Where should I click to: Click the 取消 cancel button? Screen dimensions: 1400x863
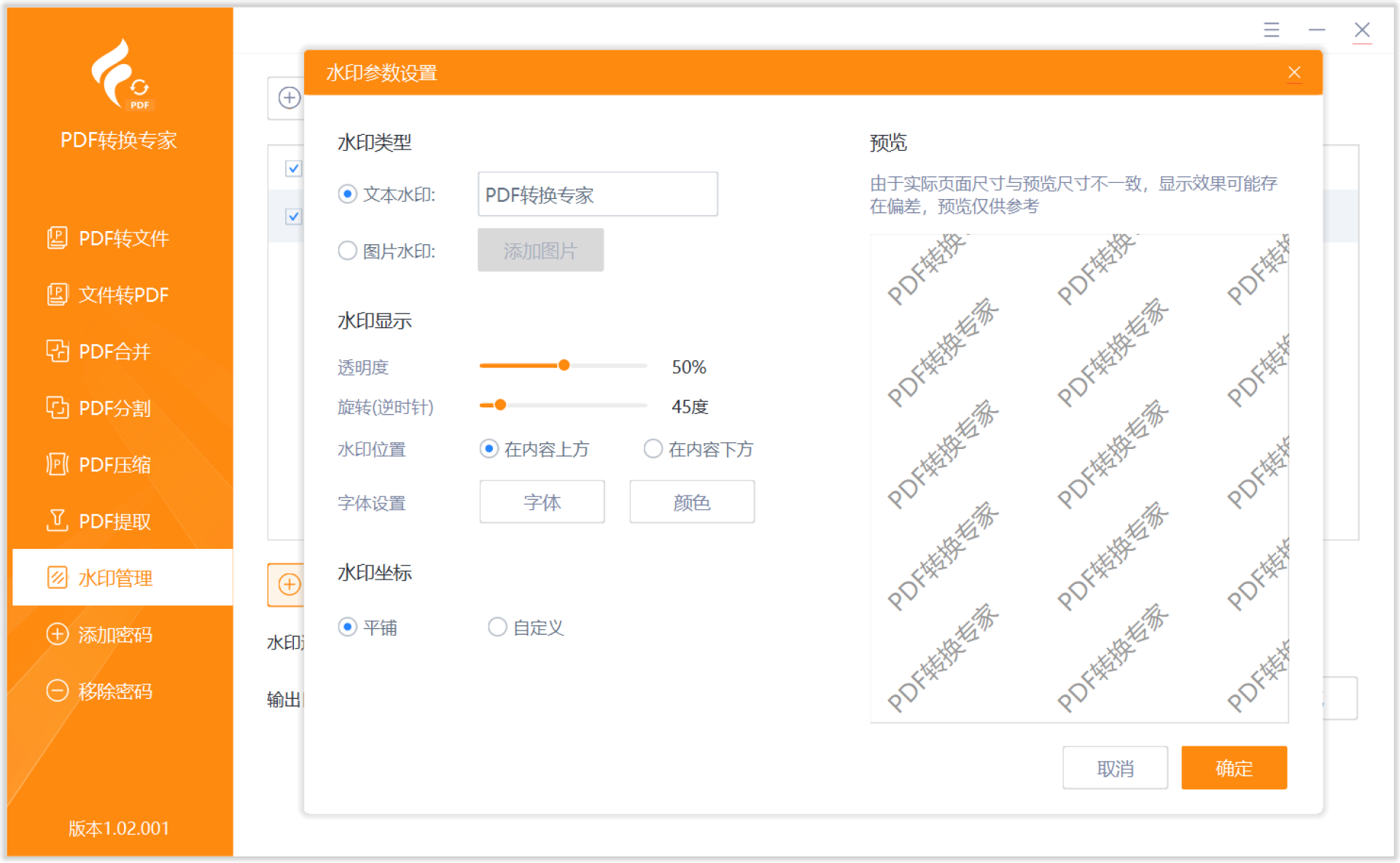point(1114,768)
